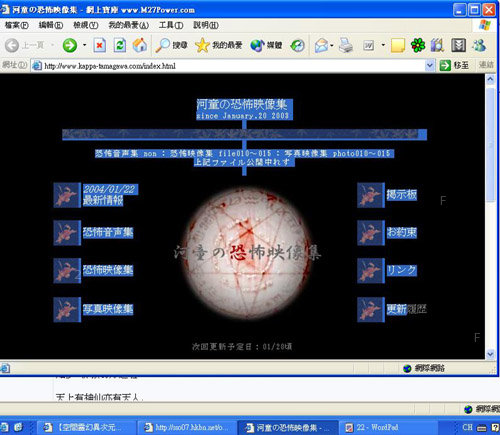Click the Print icon in toolbar
The image size is (500, 435).
346,45
